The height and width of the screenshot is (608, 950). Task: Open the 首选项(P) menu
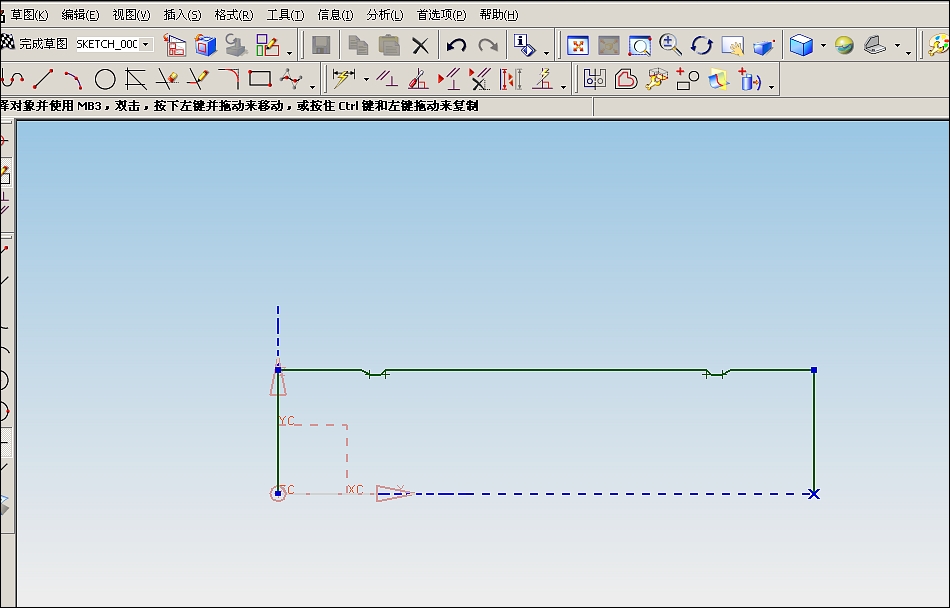(442, 15)
